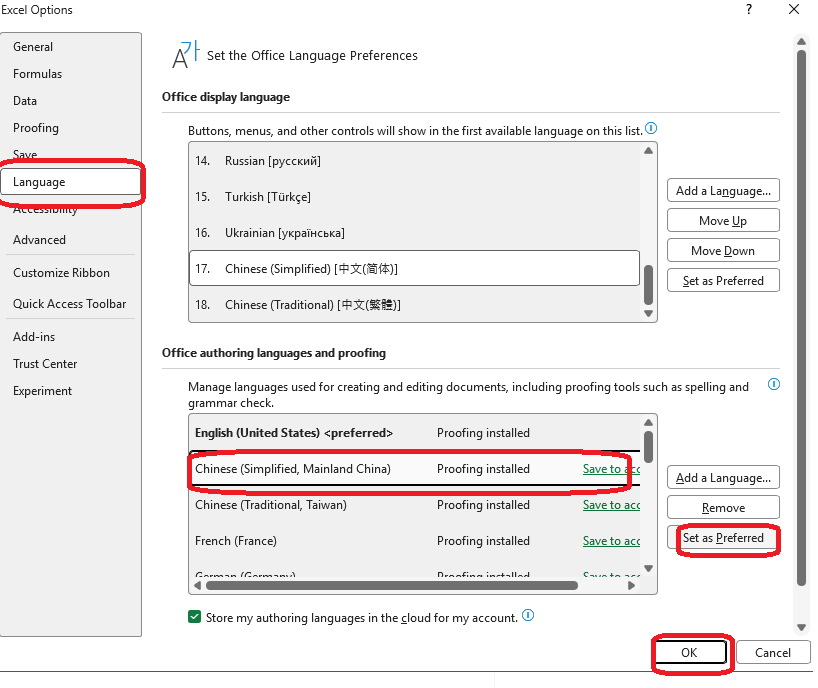Click down arrow of main dialog scrollbar
Screen dimensions: 818x688
pyautogui.click(x=801, y=627)
